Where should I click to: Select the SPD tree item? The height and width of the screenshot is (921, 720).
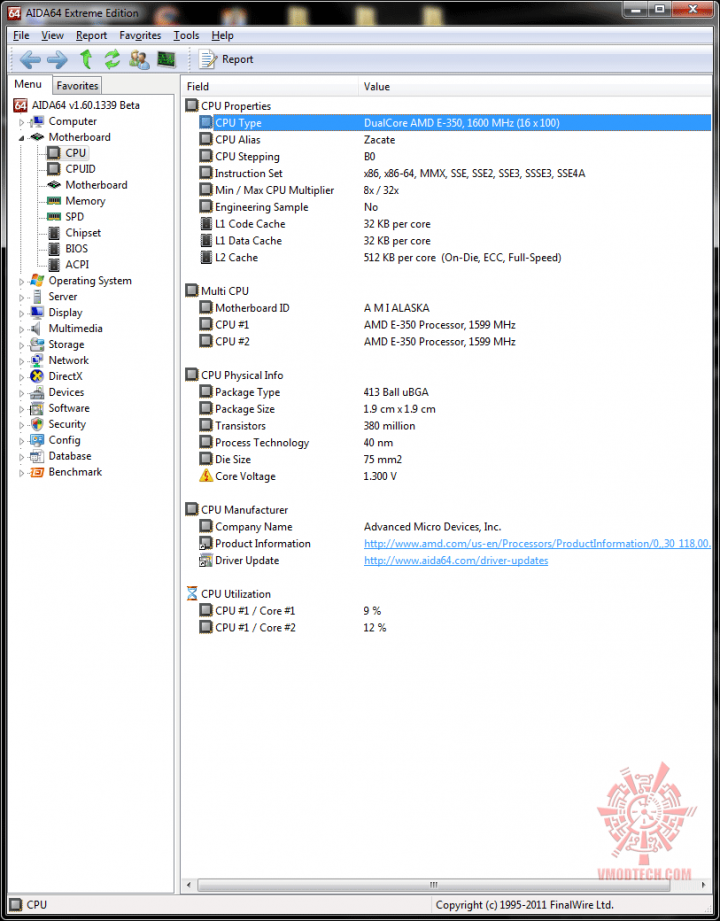74,217
